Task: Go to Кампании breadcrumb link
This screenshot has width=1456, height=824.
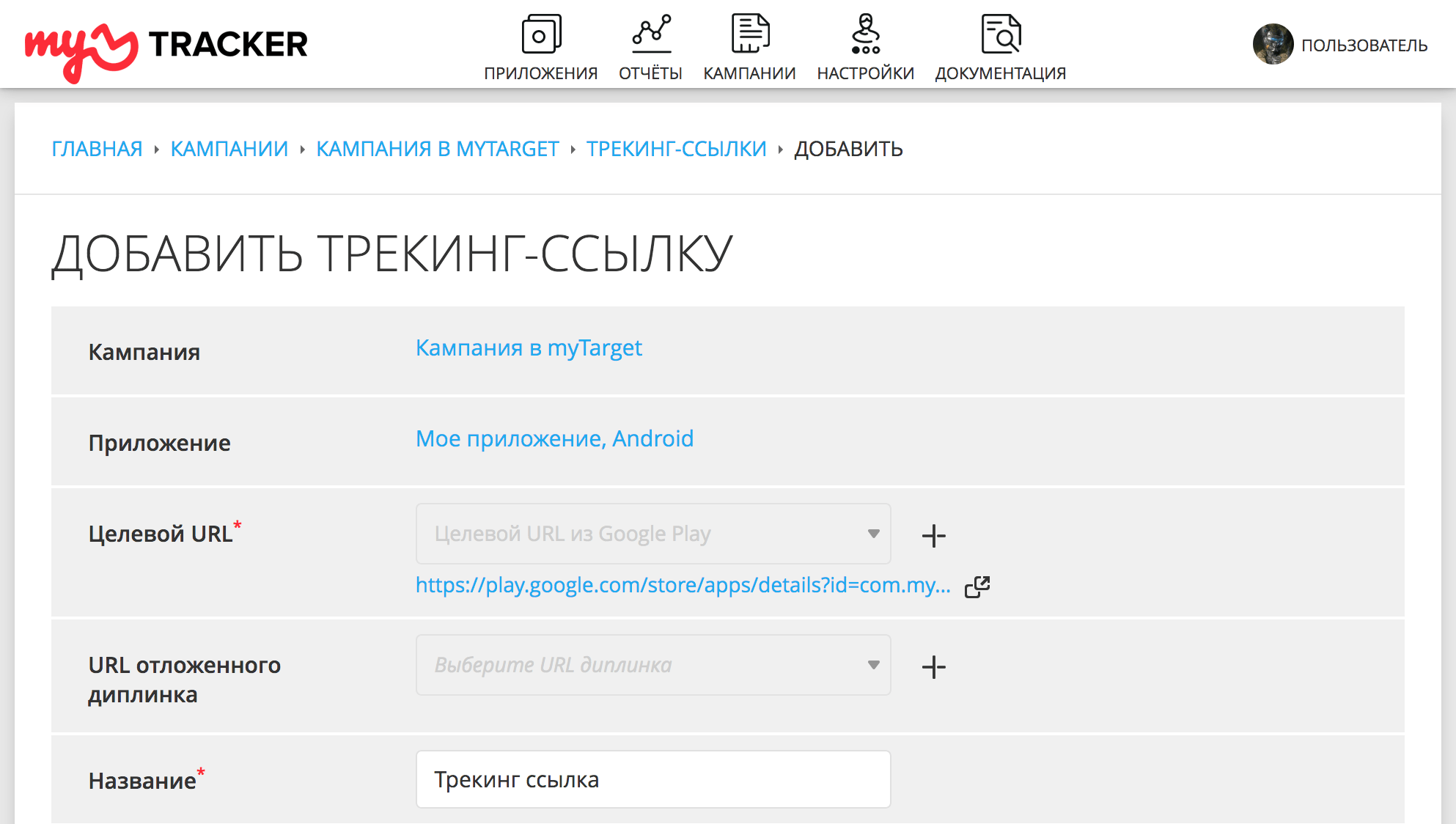Action: (x=229, y=149)
